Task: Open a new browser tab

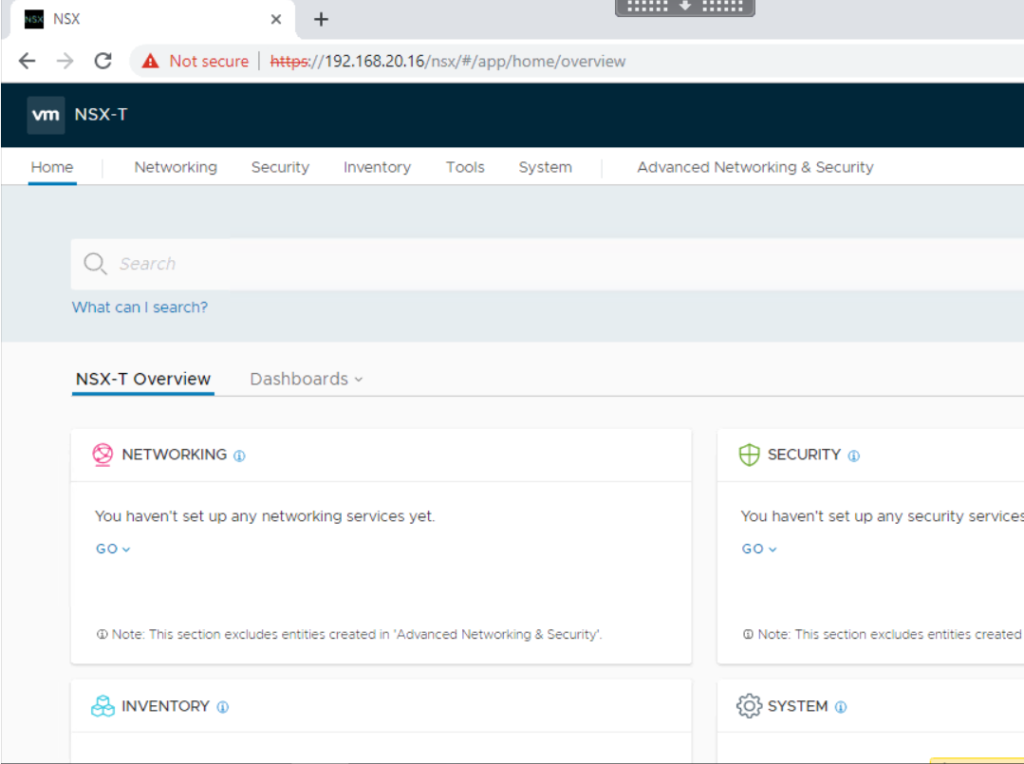Action: pyautogui.click(x=321, y=19)
